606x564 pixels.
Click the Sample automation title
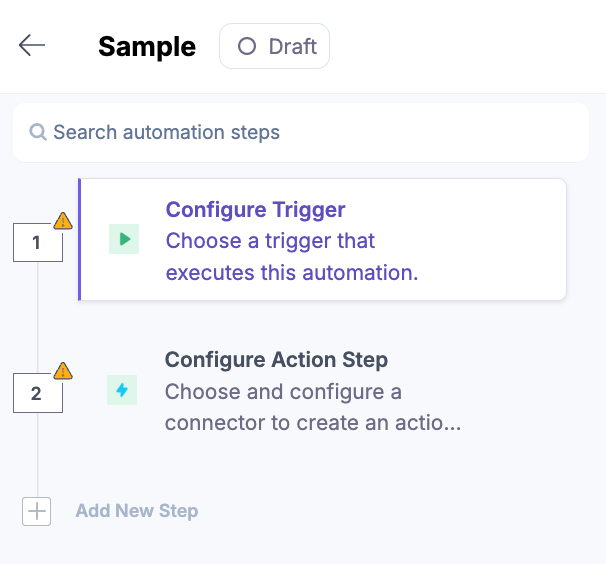tap(147, 47)
